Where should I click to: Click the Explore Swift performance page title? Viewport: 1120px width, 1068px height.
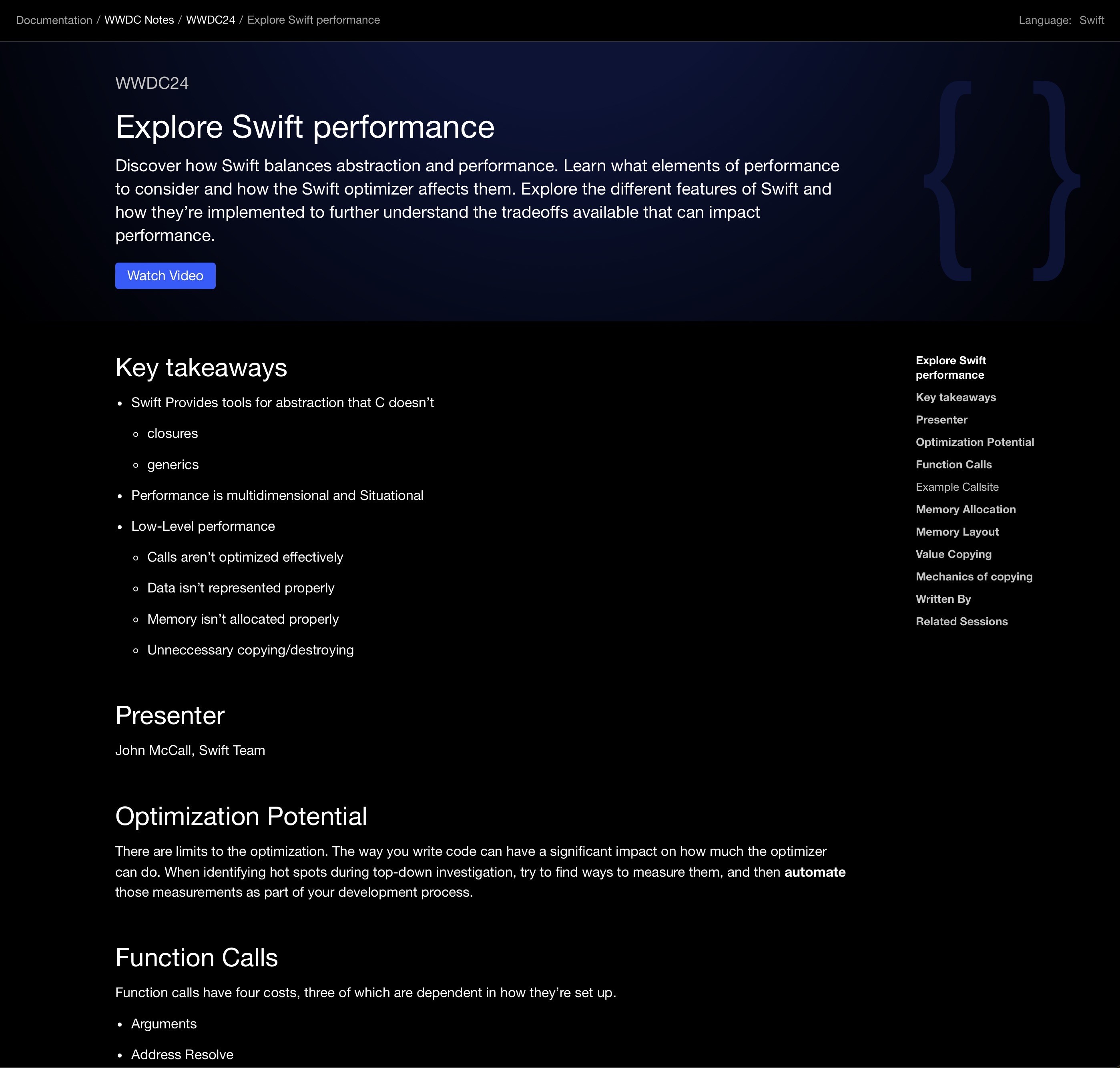tap(305, 127)
